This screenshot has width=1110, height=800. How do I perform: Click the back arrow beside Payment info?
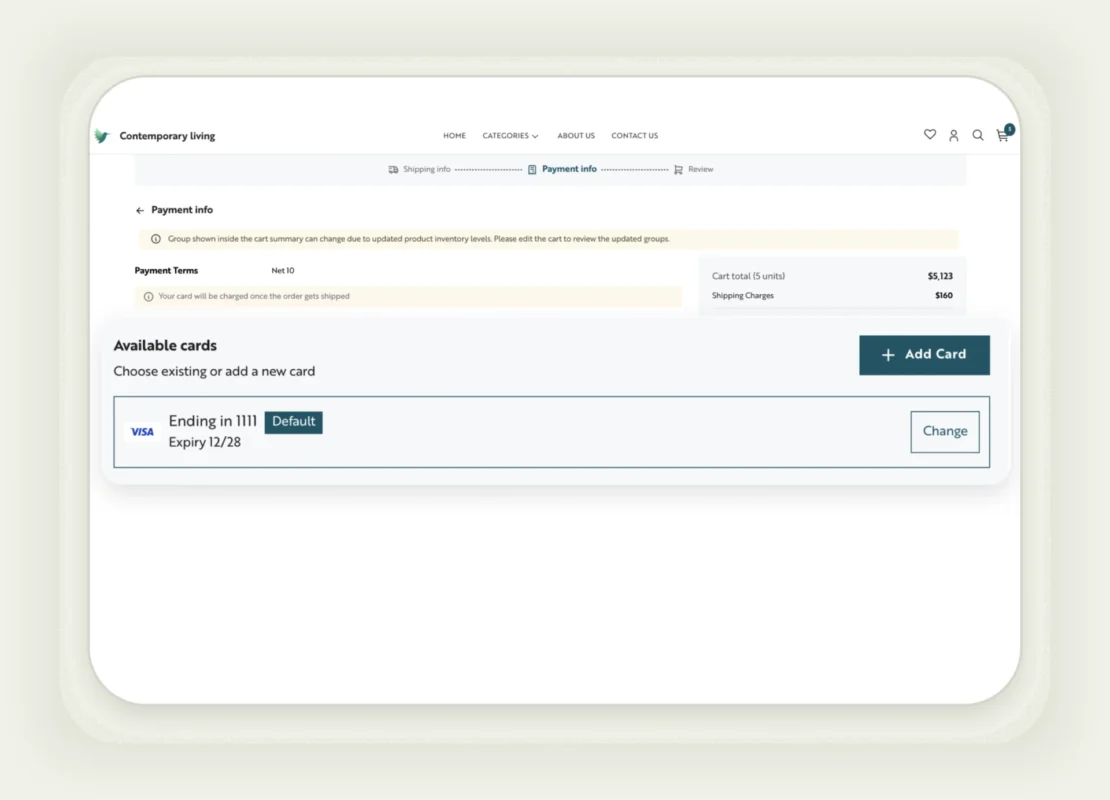pyautogui.click(x=139, y=210)
